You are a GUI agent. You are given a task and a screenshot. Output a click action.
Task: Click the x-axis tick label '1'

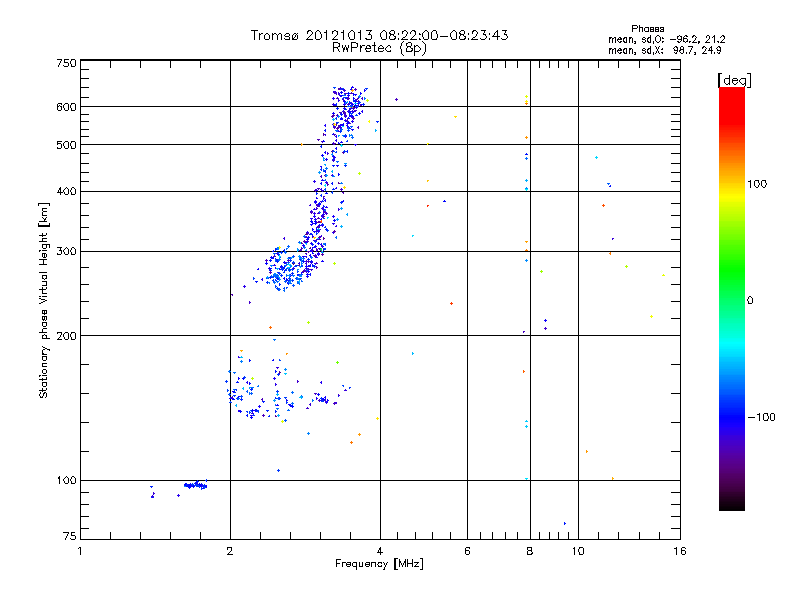(x=80, y=551)
